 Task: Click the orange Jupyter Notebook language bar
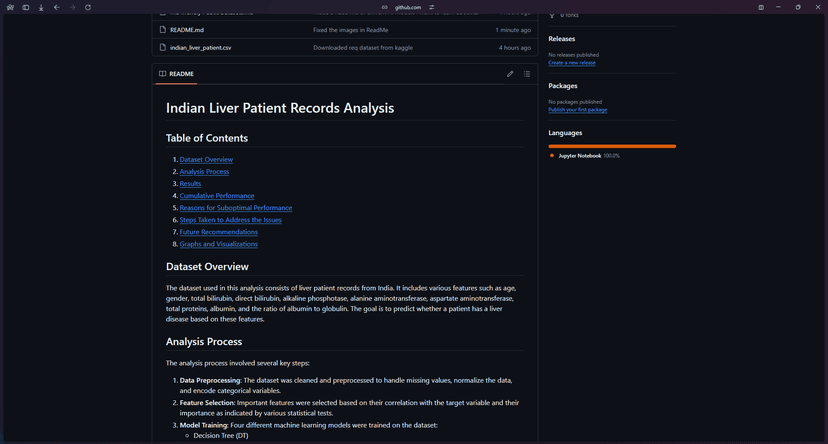612,146
